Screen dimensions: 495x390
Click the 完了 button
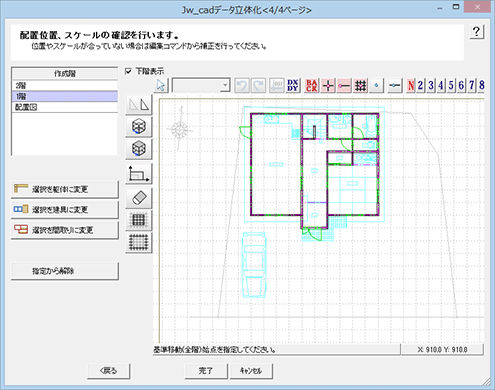click(x=206, y=371)
